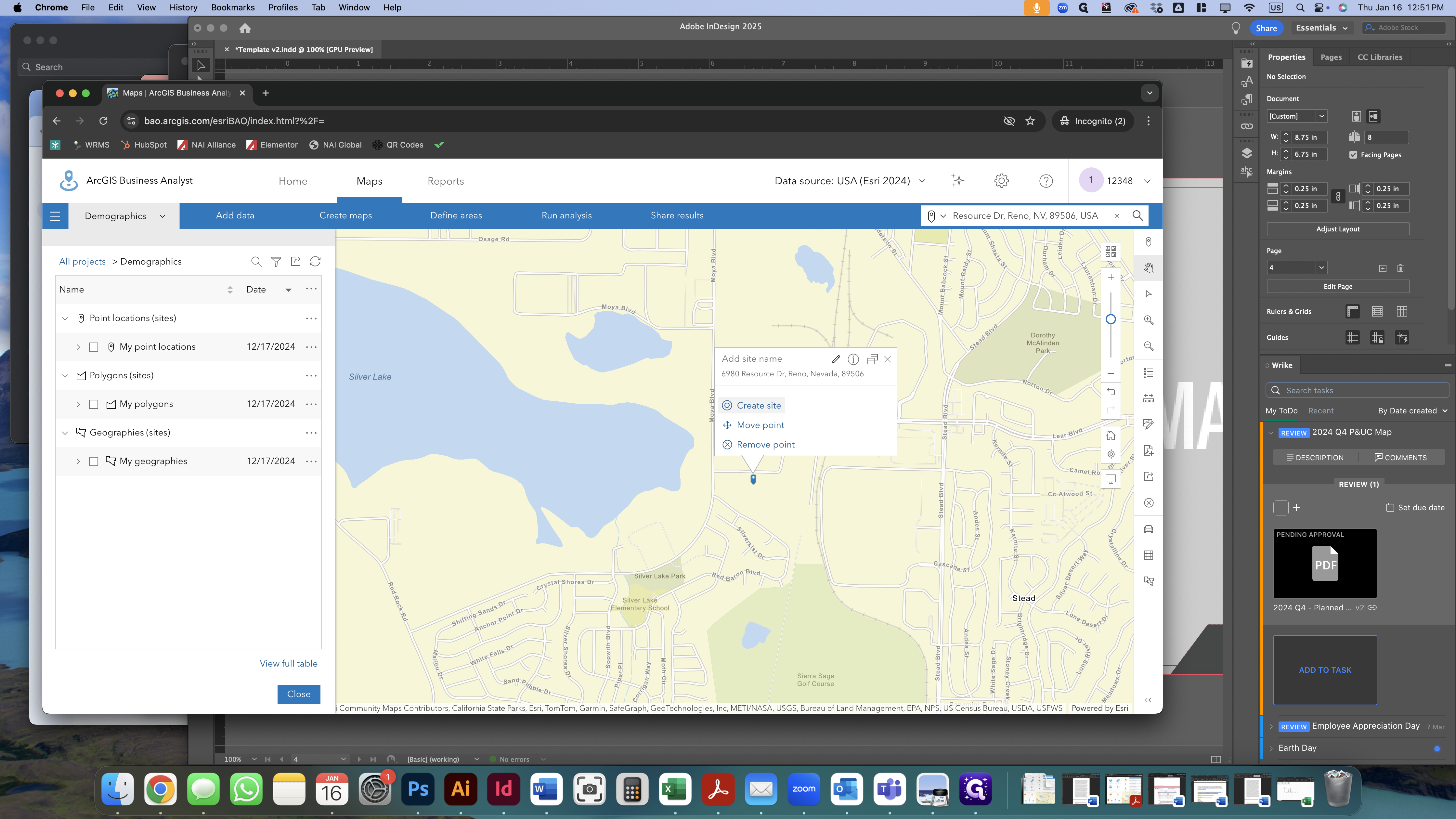Refresh the project panel
The image size is (1456, 819).
click(x=315, y=262)
